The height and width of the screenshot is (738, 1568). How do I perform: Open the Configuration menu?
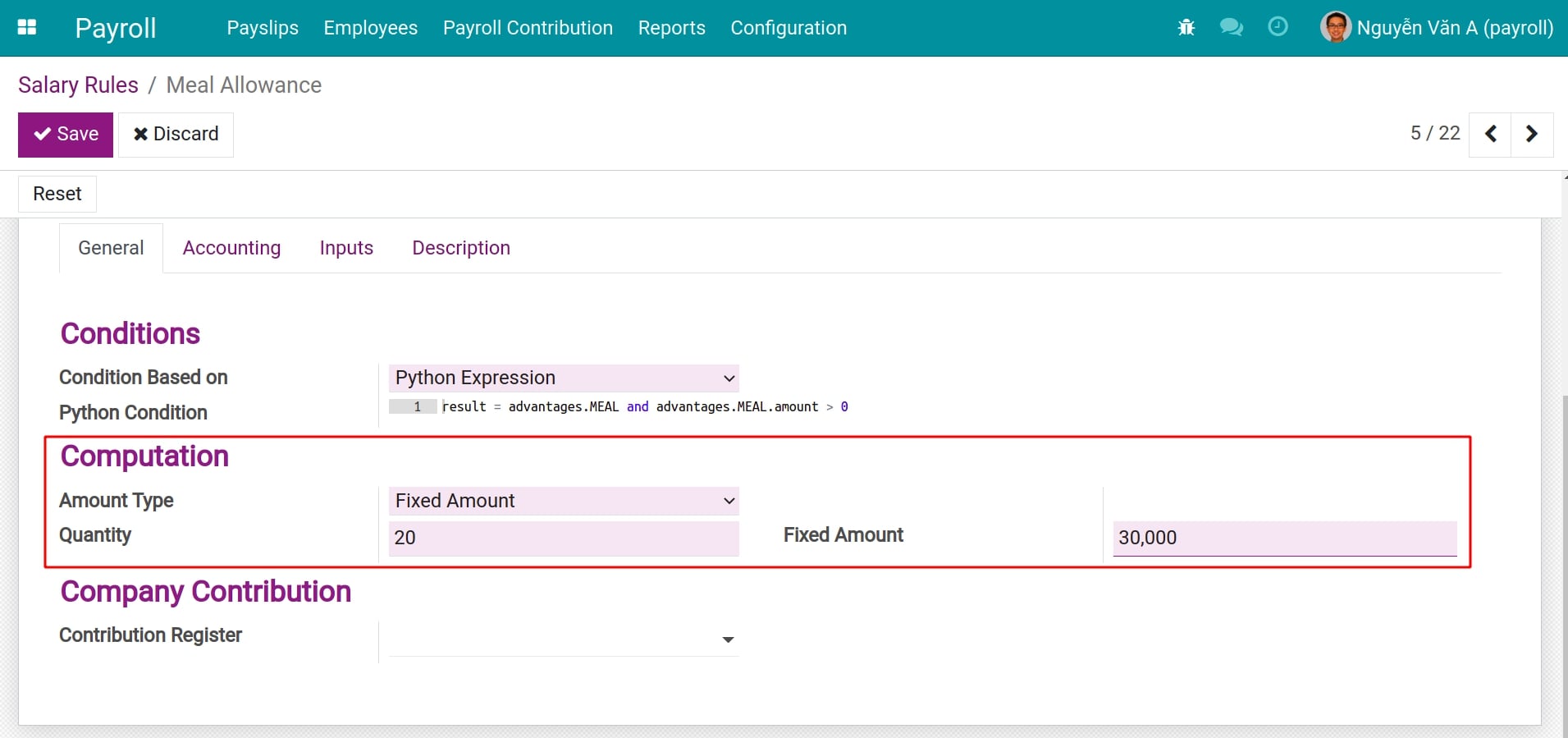tap(788, 28)
